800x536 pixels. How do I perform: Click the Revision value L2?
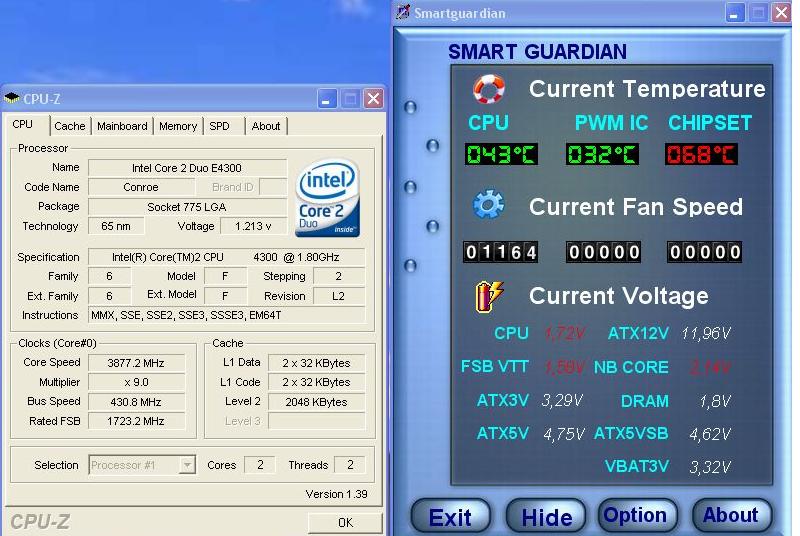[339, 296]
